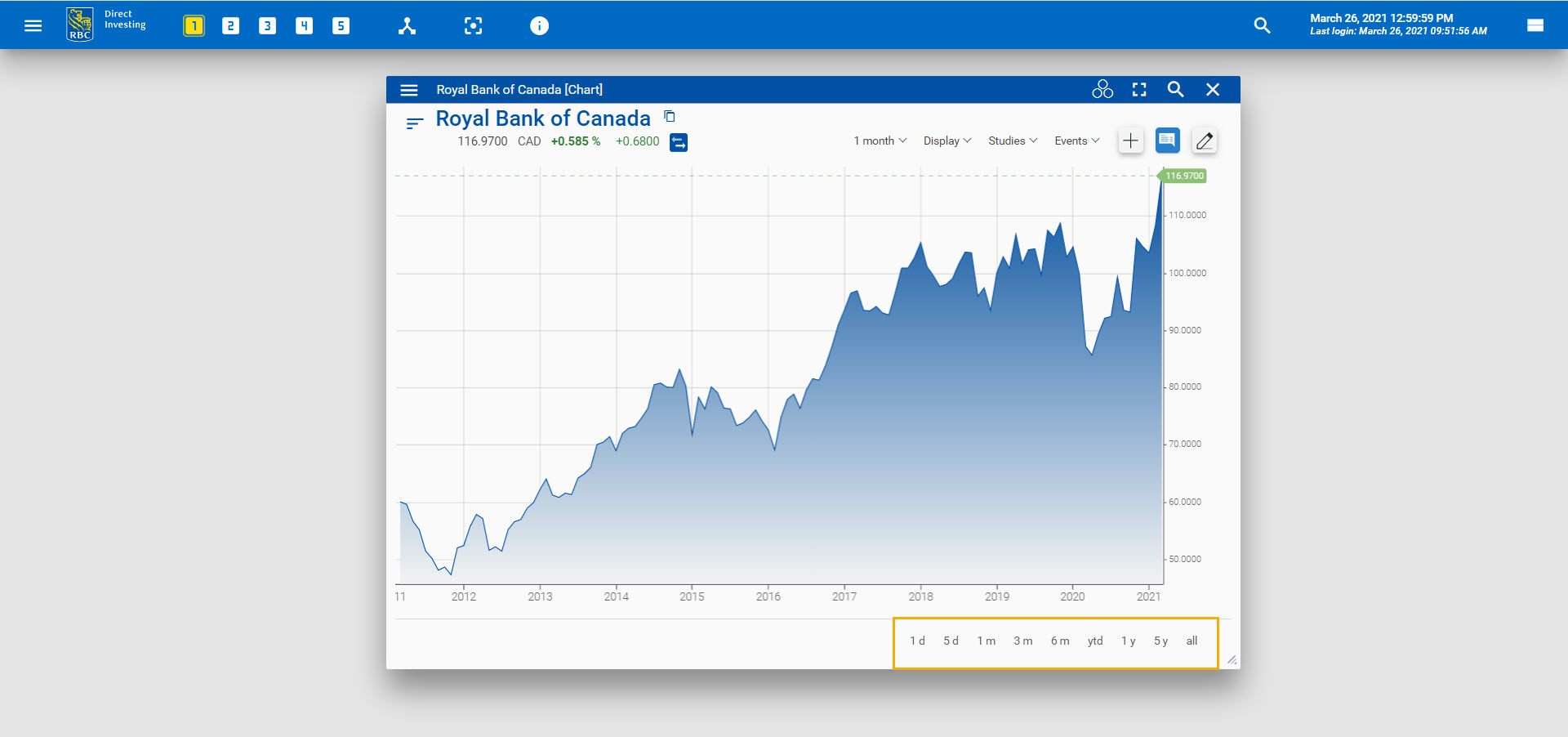
Task: Switch to workspace tab 3
Action: point(267,25)
